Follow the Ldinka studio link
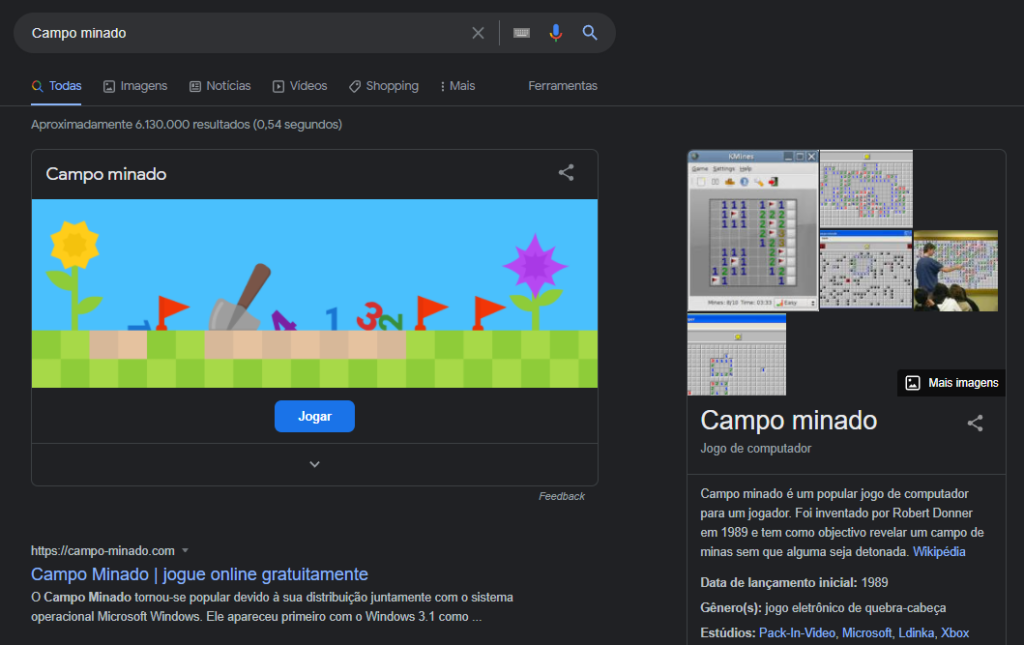 click(916, 633)
